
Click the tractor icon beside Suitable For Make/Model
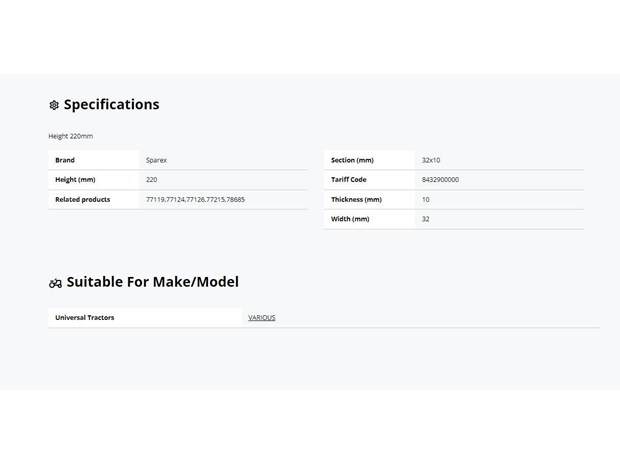click(x=55, y=283)
